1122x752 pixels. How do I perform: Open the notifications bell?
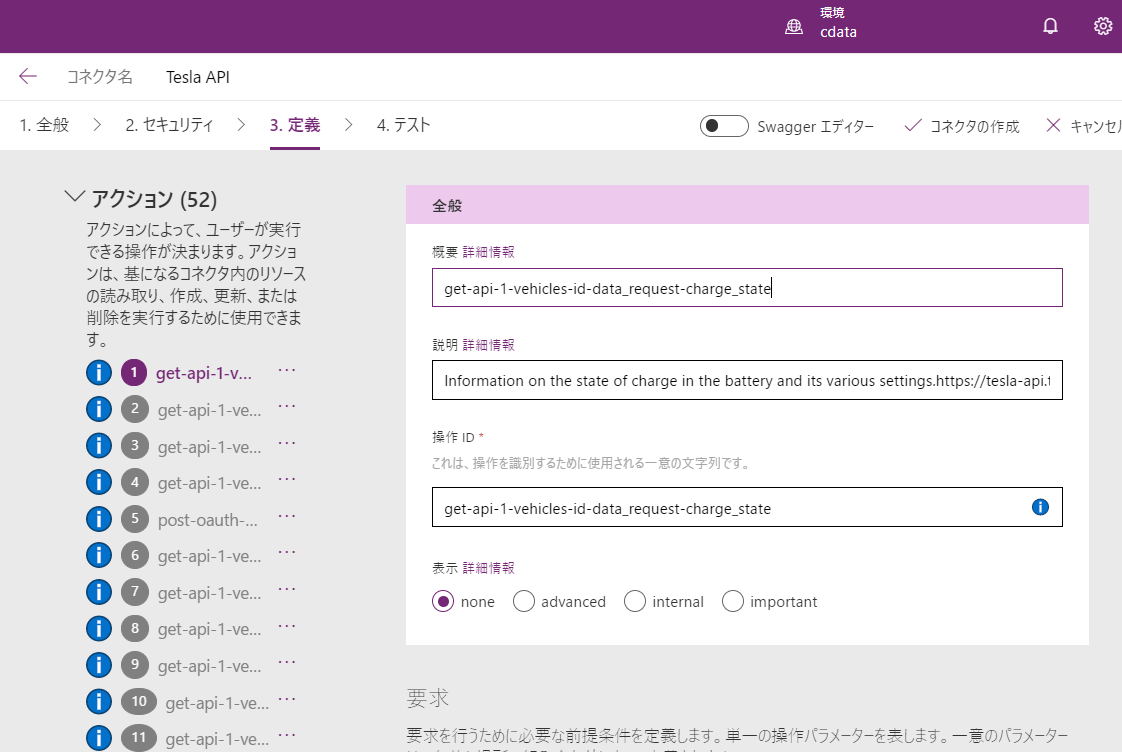point(1050,26)
